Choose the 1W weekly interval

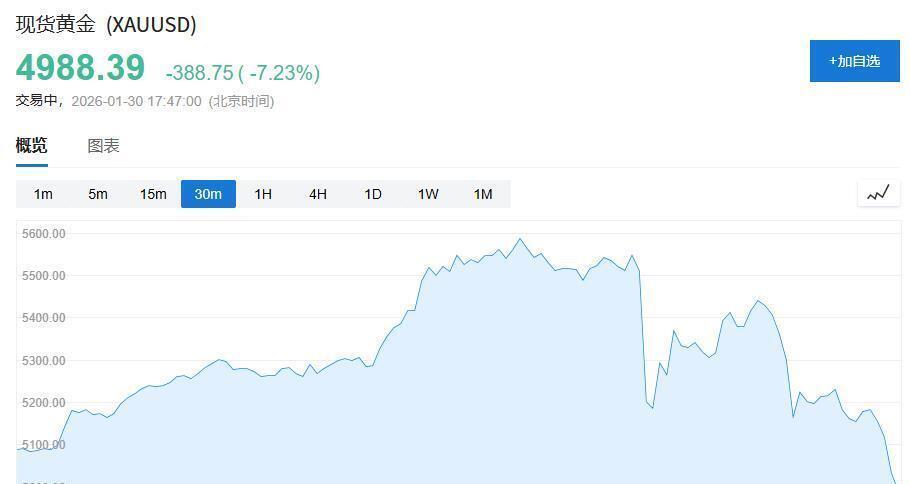(428, 194)
